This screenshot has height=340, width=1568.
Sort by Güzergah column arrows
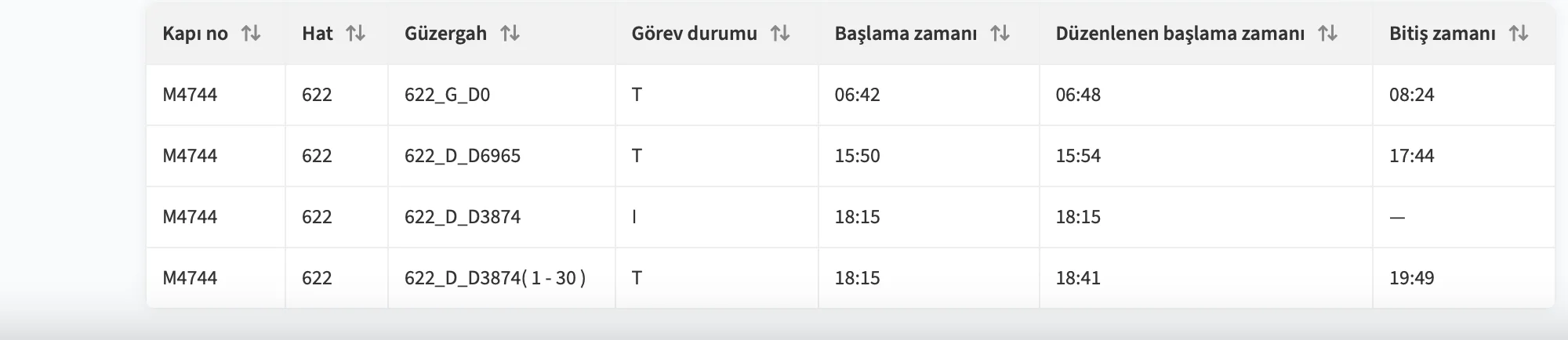[510, 34]
